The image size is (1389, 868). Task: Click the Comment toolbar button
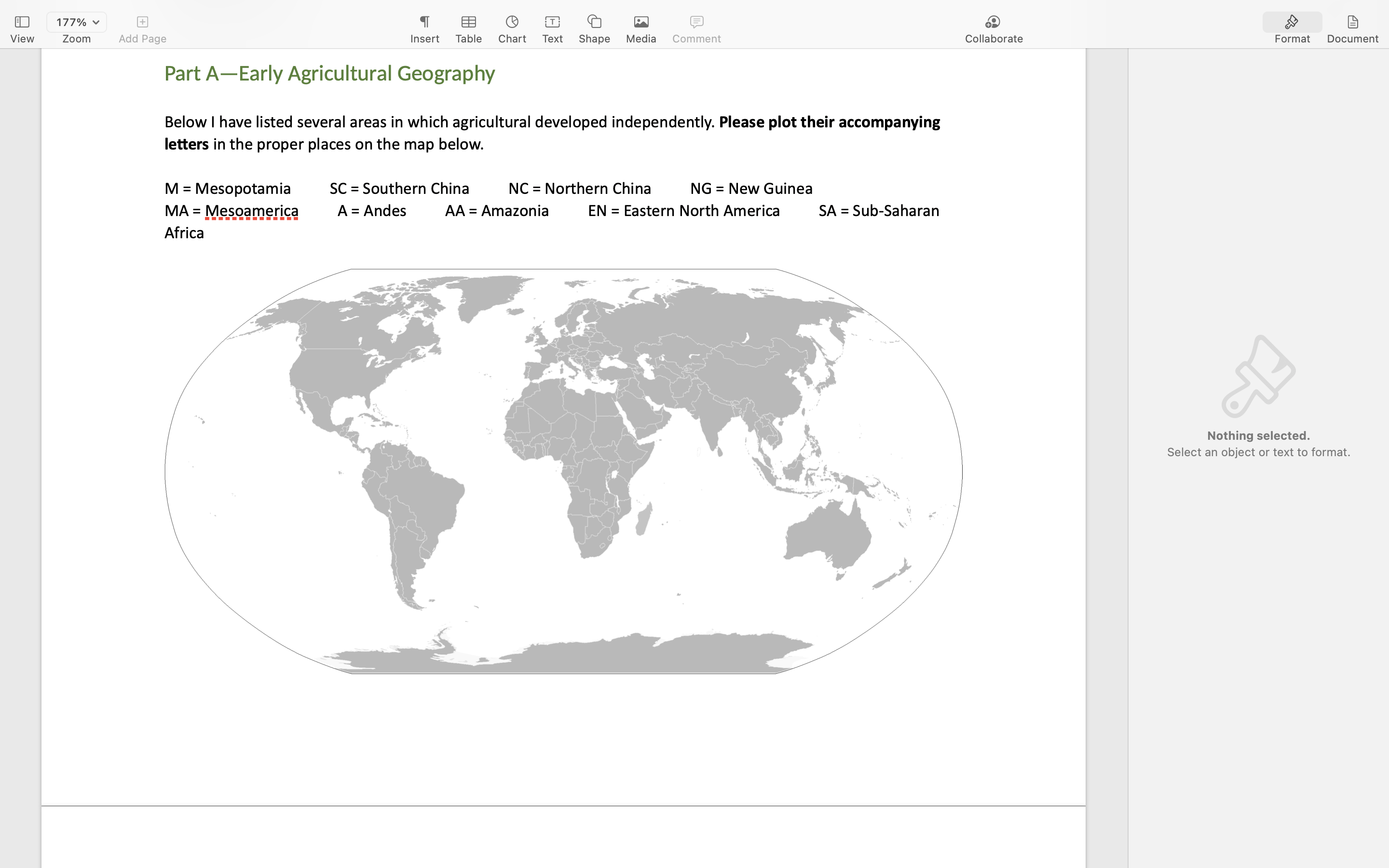pos(696,22)
